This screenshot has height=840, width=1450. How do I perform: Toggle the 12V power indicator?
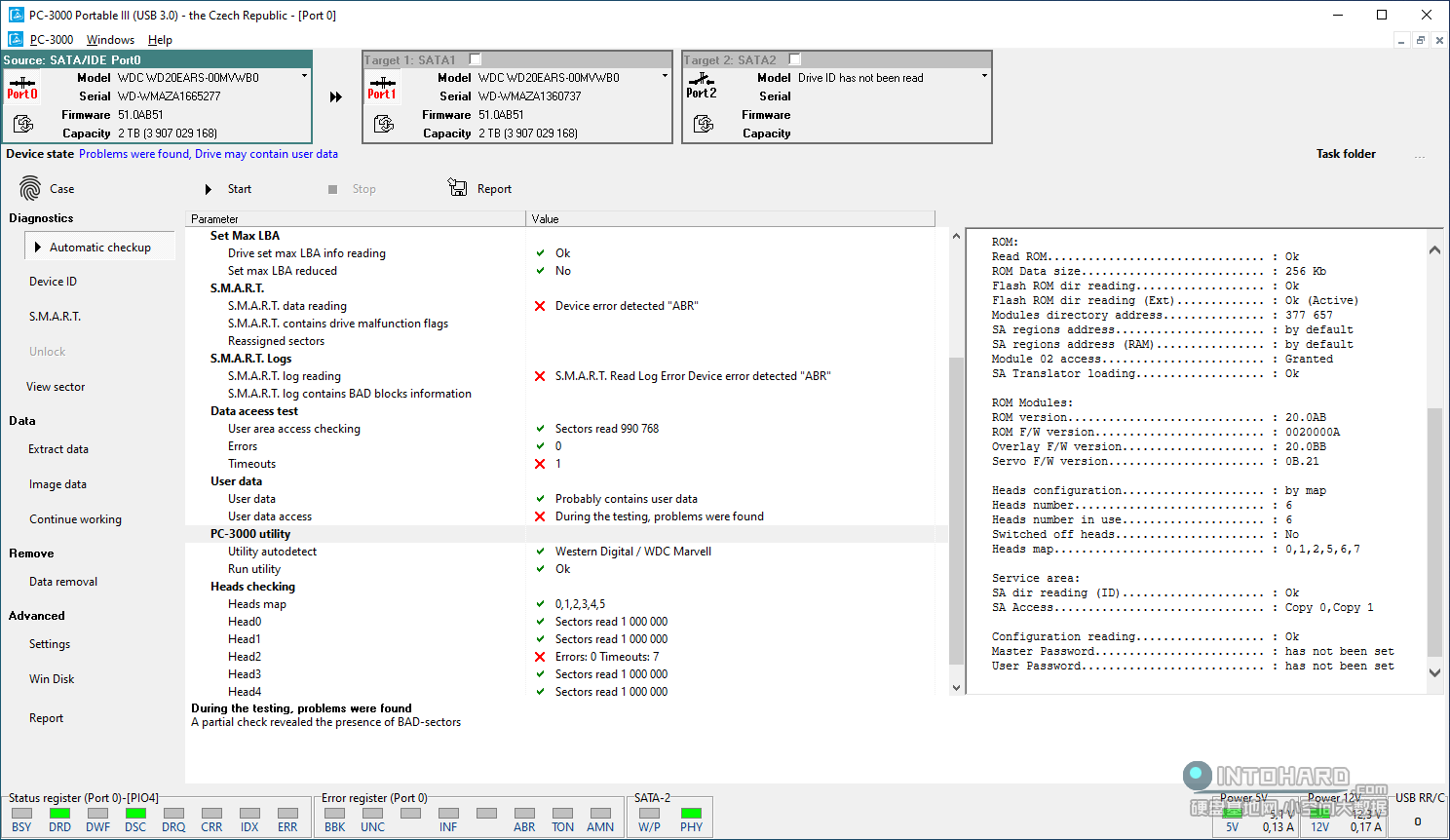tap(1320, 813)
